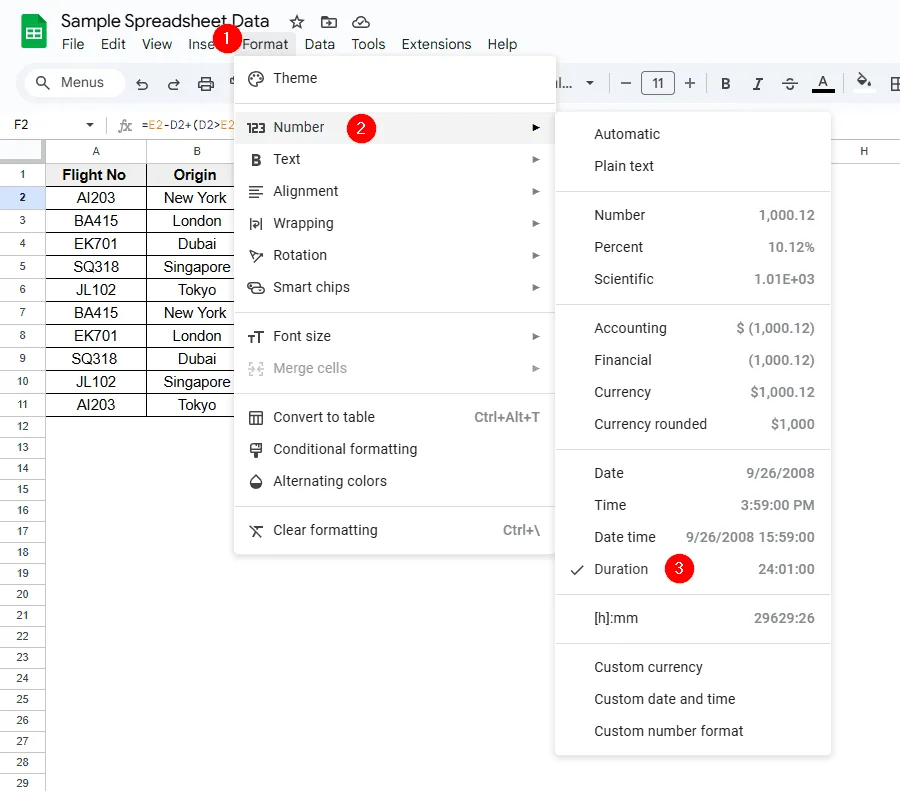
Task: Toggle the checked Duration format
Action: [693, 569]
